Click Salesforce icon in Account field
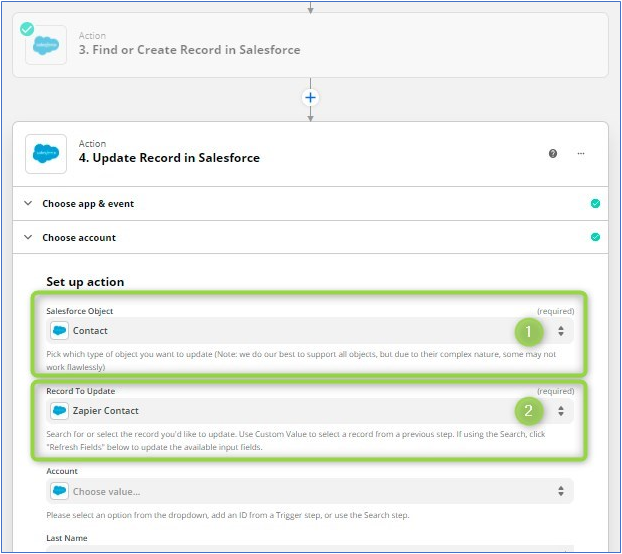The width and height of the screenshot is (622, 554). (x=60, y=491)
